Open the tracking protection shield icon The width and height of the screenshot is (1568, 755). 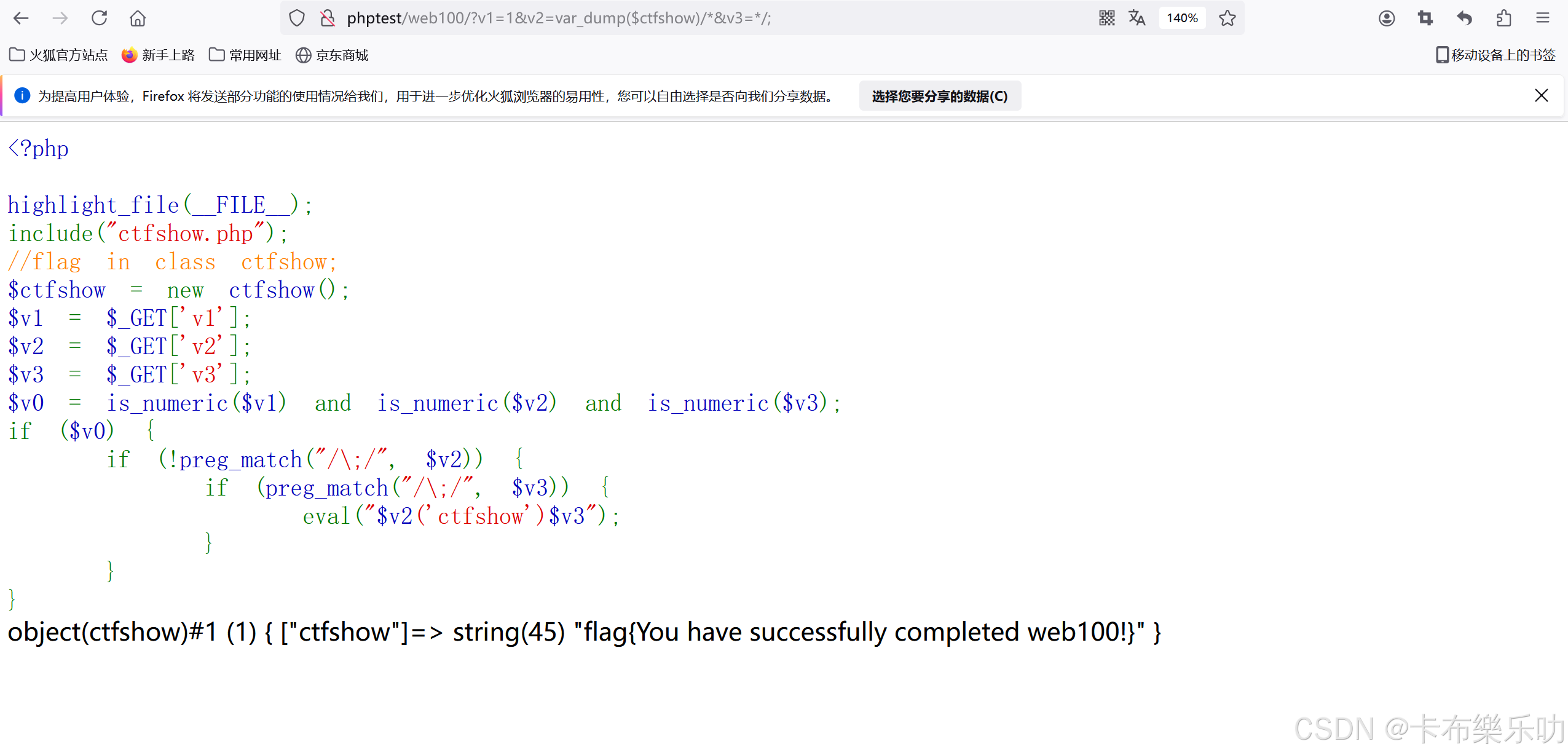[x=297, y=18]
